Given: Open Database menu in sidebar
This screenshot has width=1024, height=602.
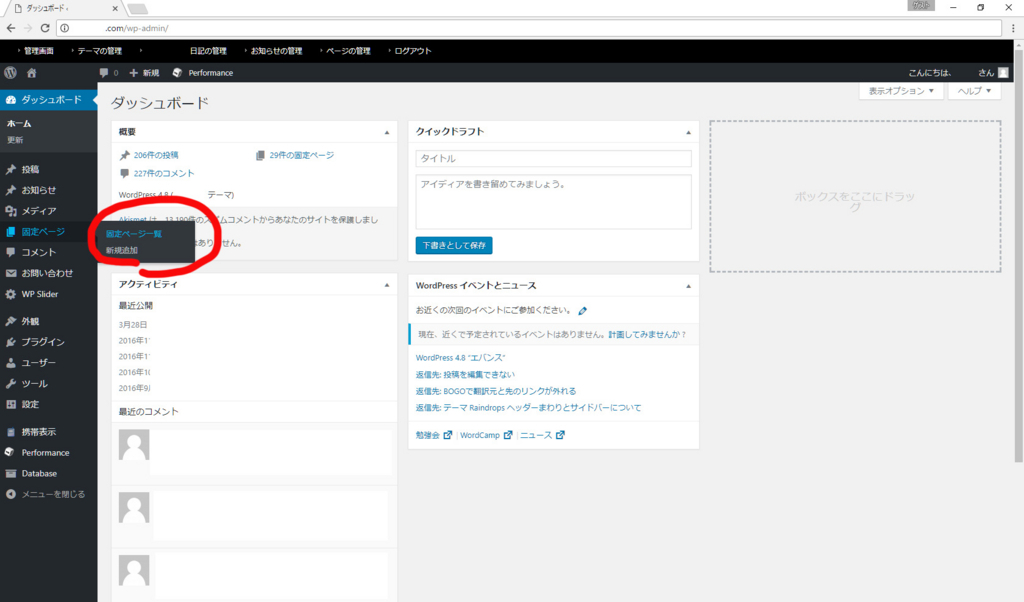Looking at the screenshot, I should click(48, 473).
